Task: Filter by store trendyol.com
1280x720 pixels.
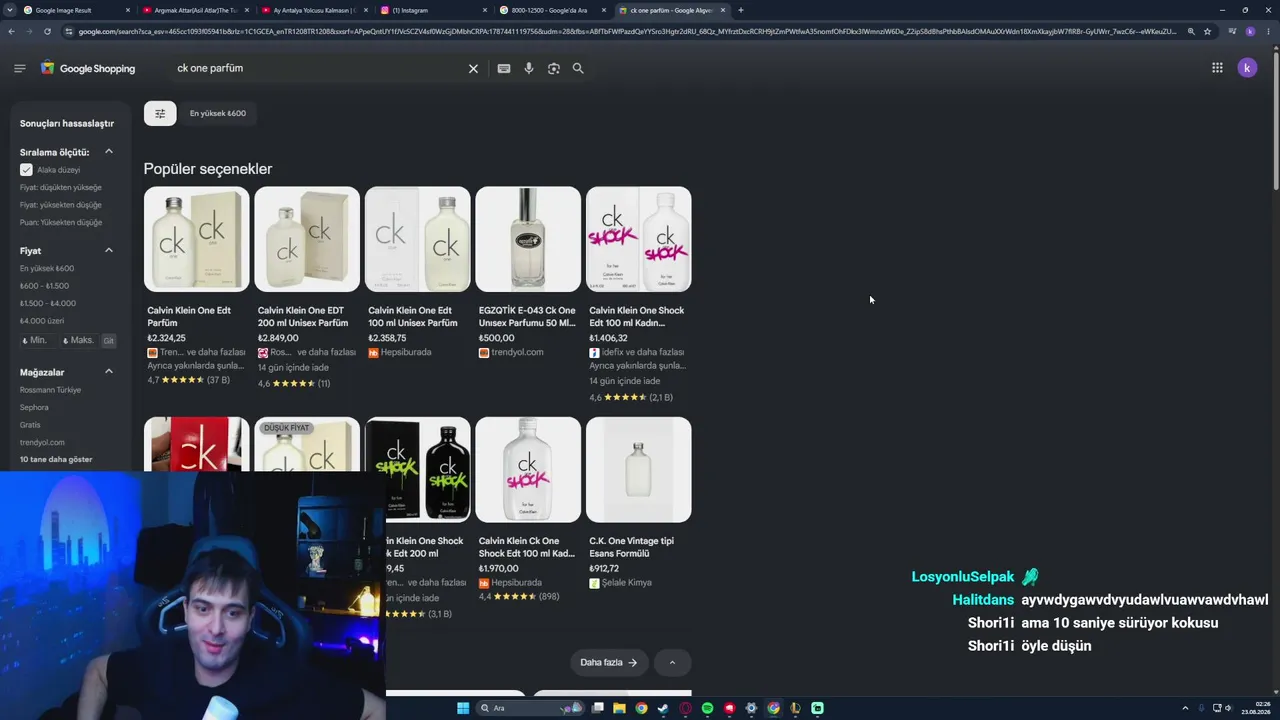Action: click(x=42, y=442)
